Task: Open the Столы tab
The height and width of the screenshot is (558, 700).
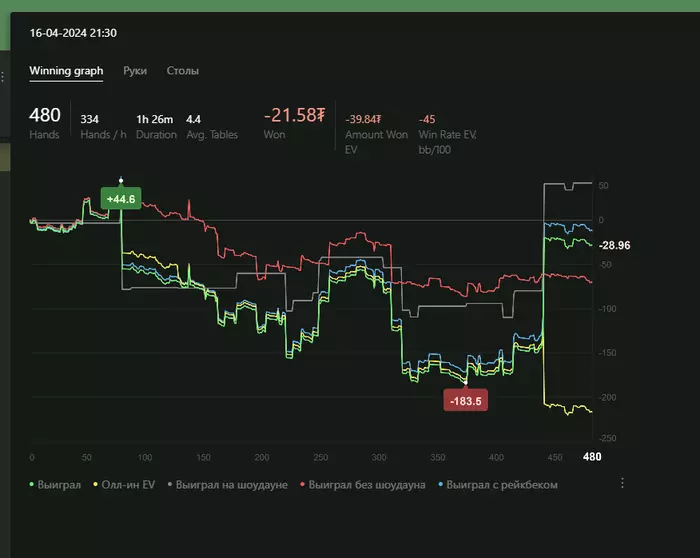Action: (x=183, y=71)
